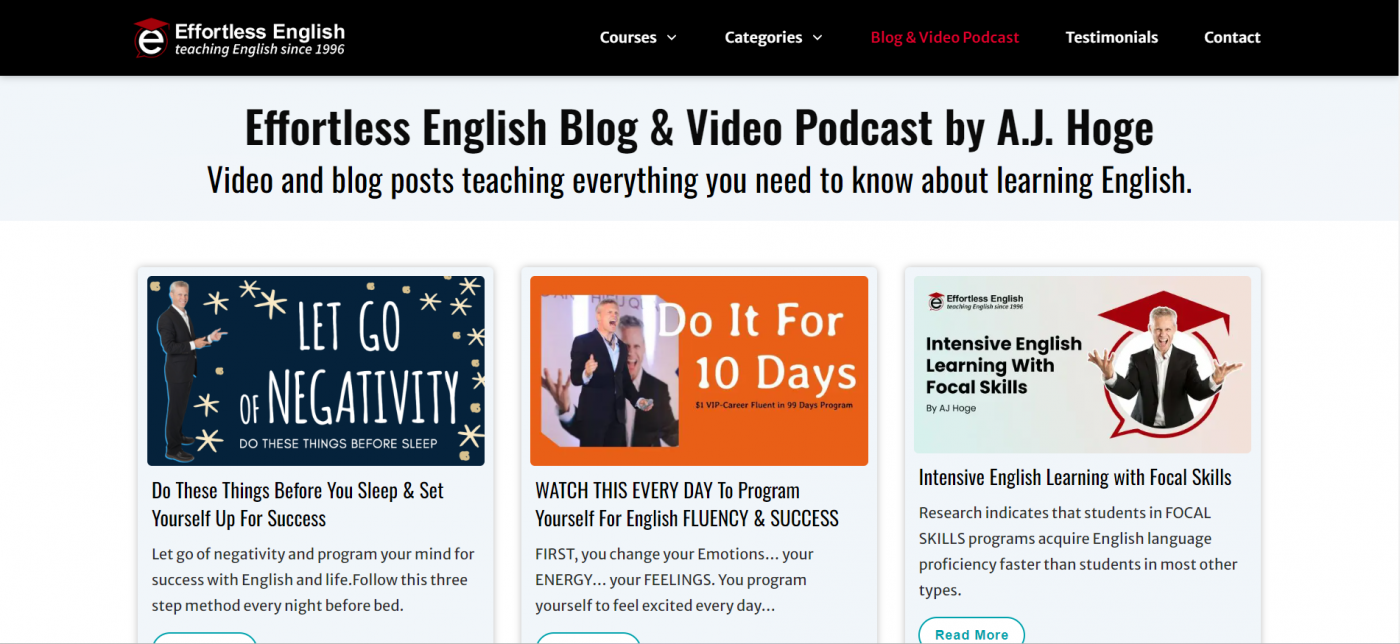Image resolution: width=1400 pixels, height=644 pixels.
Task: Open the Contact page
Action: coord(1232,37)
